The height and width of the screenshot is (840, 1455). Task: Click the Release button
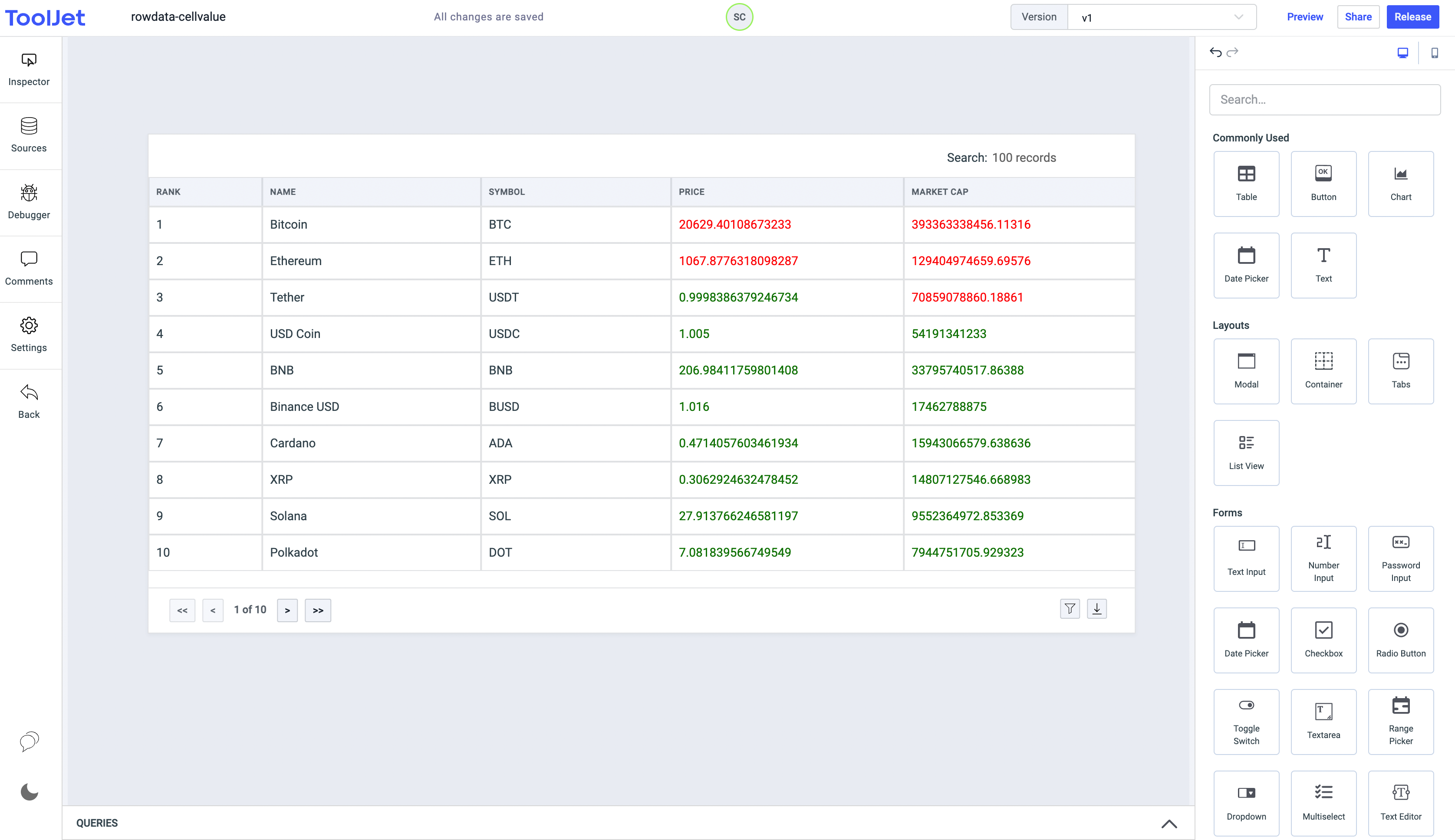click(1412, 17)
